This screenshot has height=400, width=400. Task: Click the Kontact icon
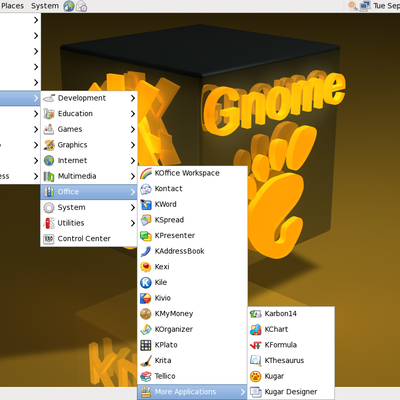(x=146, y=189)
